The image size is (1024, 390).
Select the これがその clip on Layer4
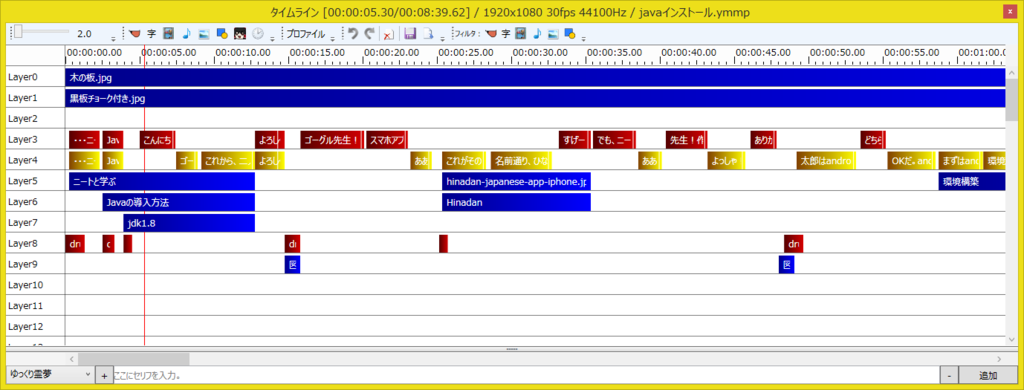(x=464, y=161)
